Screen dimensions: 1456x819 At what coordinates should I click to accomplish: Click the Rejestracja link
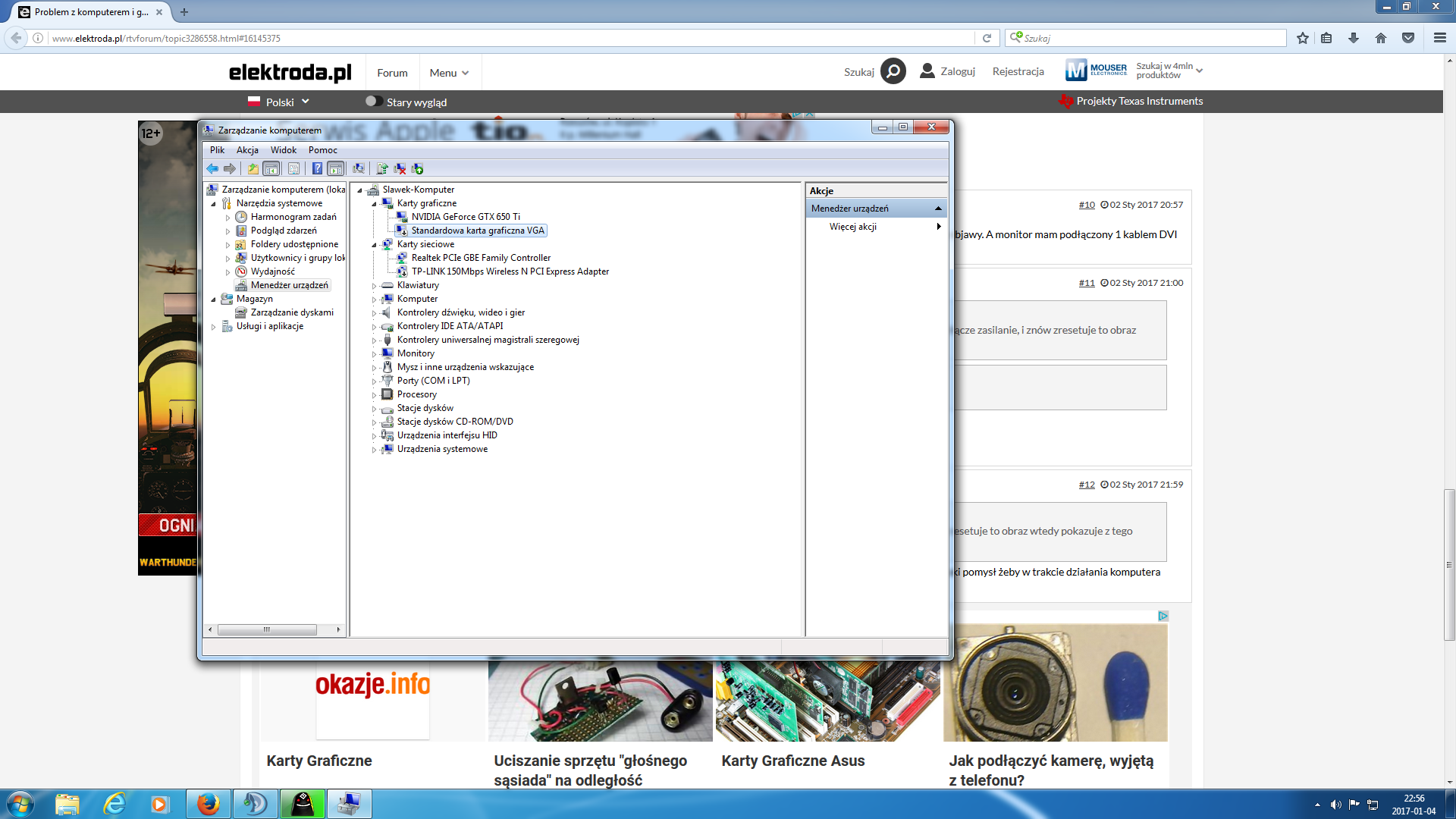(1018, 71)
